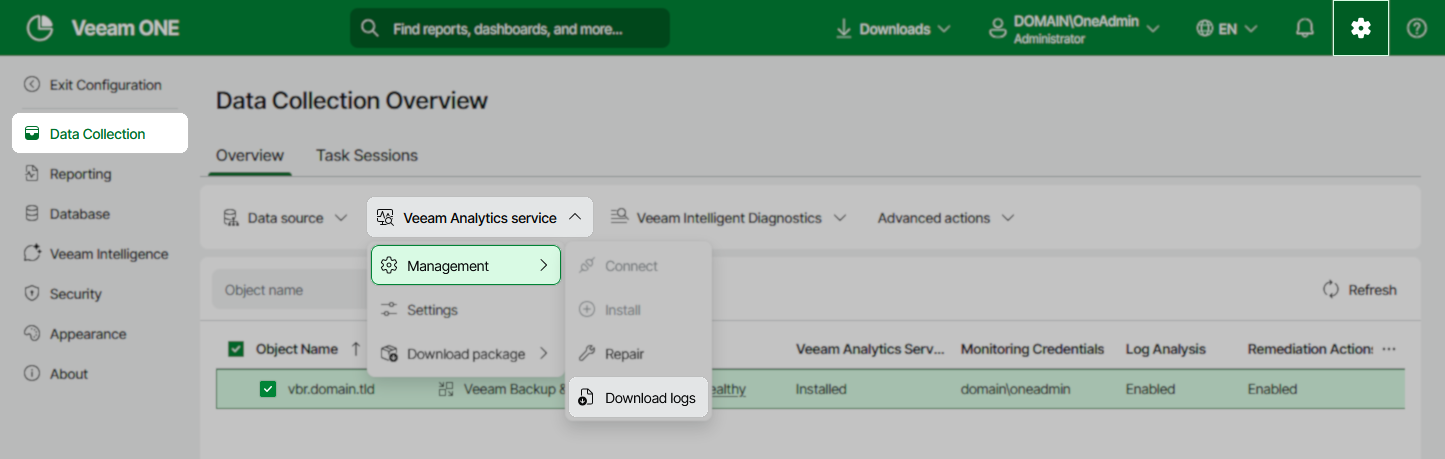1445x459 pixels.
Task: Click the Downloads arrow icon
Action: (844, 29)
